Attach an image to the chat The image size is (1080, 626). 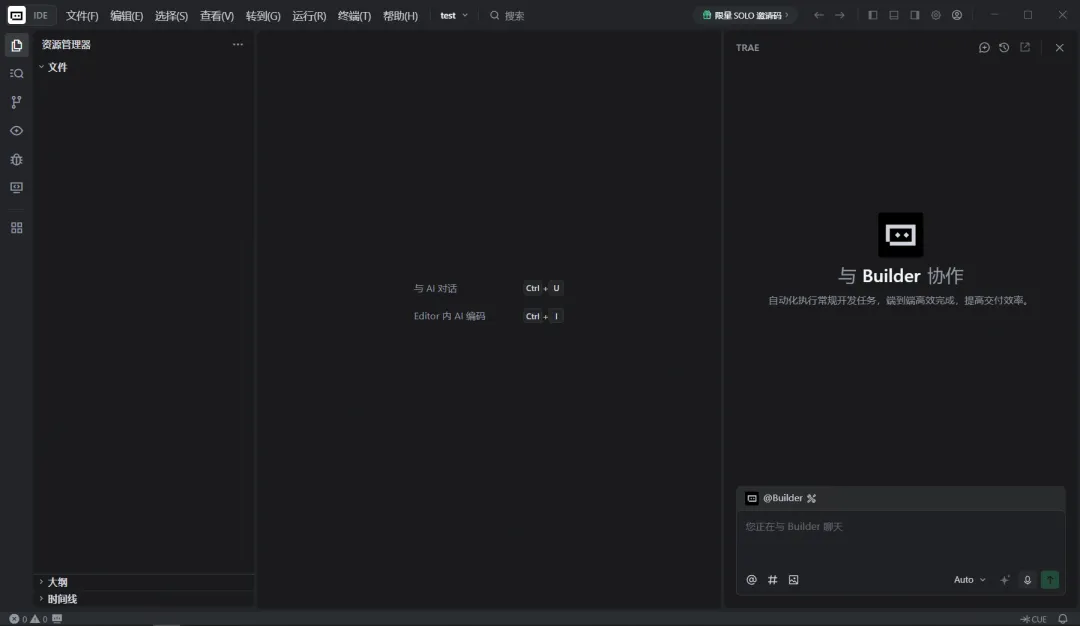pyautogui.click(x=793, y=580)
